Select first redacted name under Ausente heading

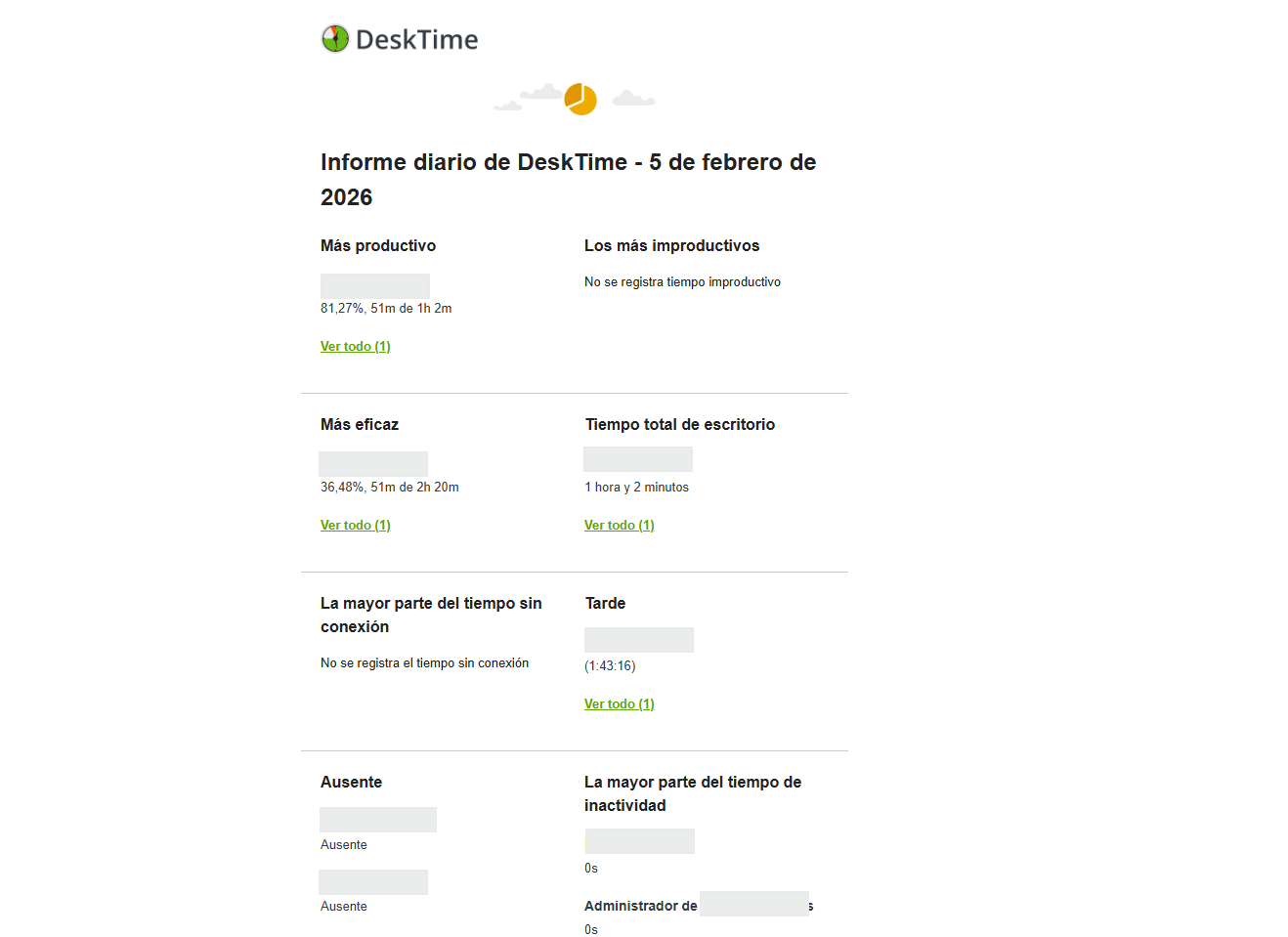pyautogui.click(x=378, y=820)
